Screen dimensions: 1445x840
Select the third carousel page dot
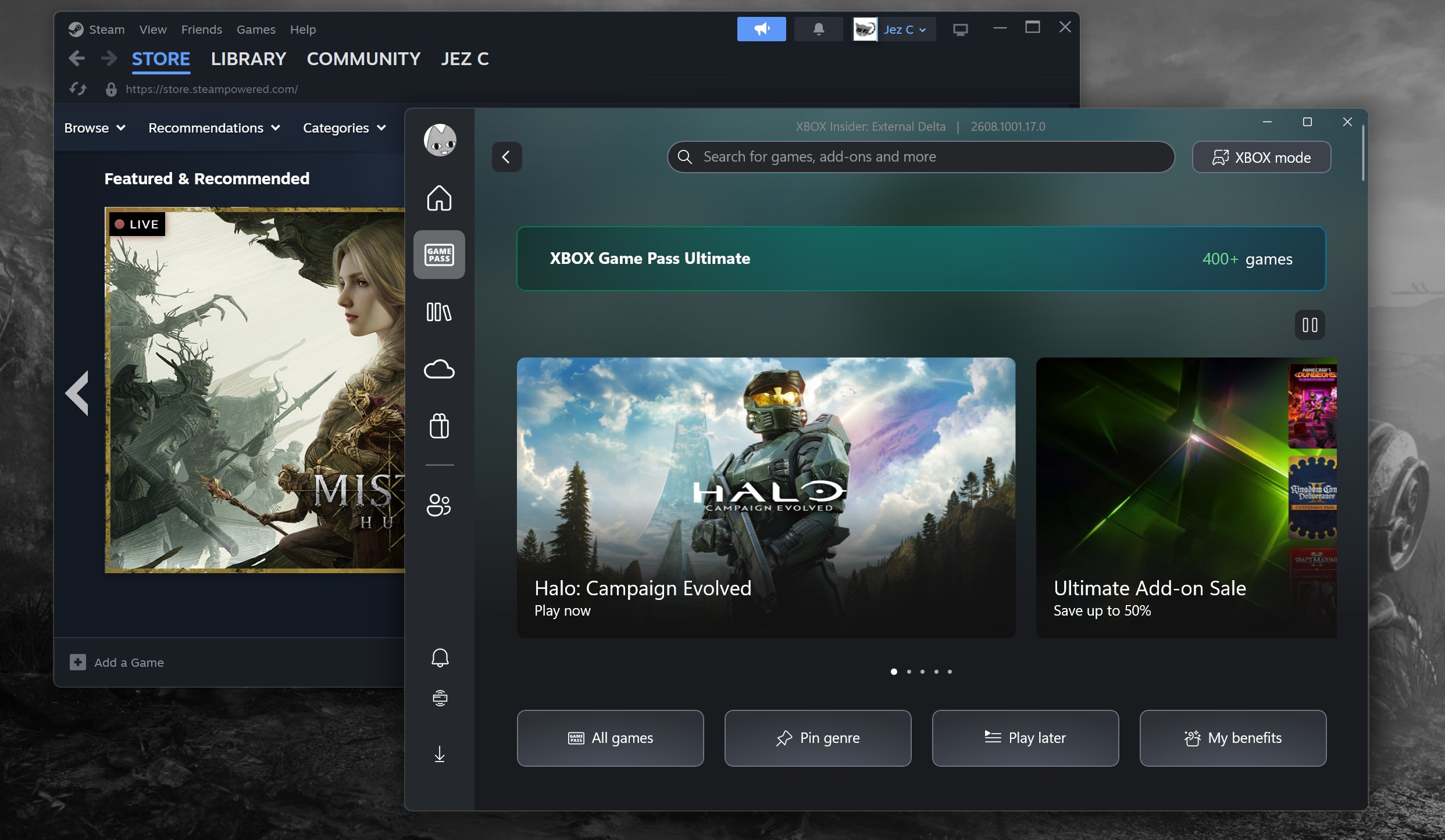pyautogui.click(x=922, y=671)
